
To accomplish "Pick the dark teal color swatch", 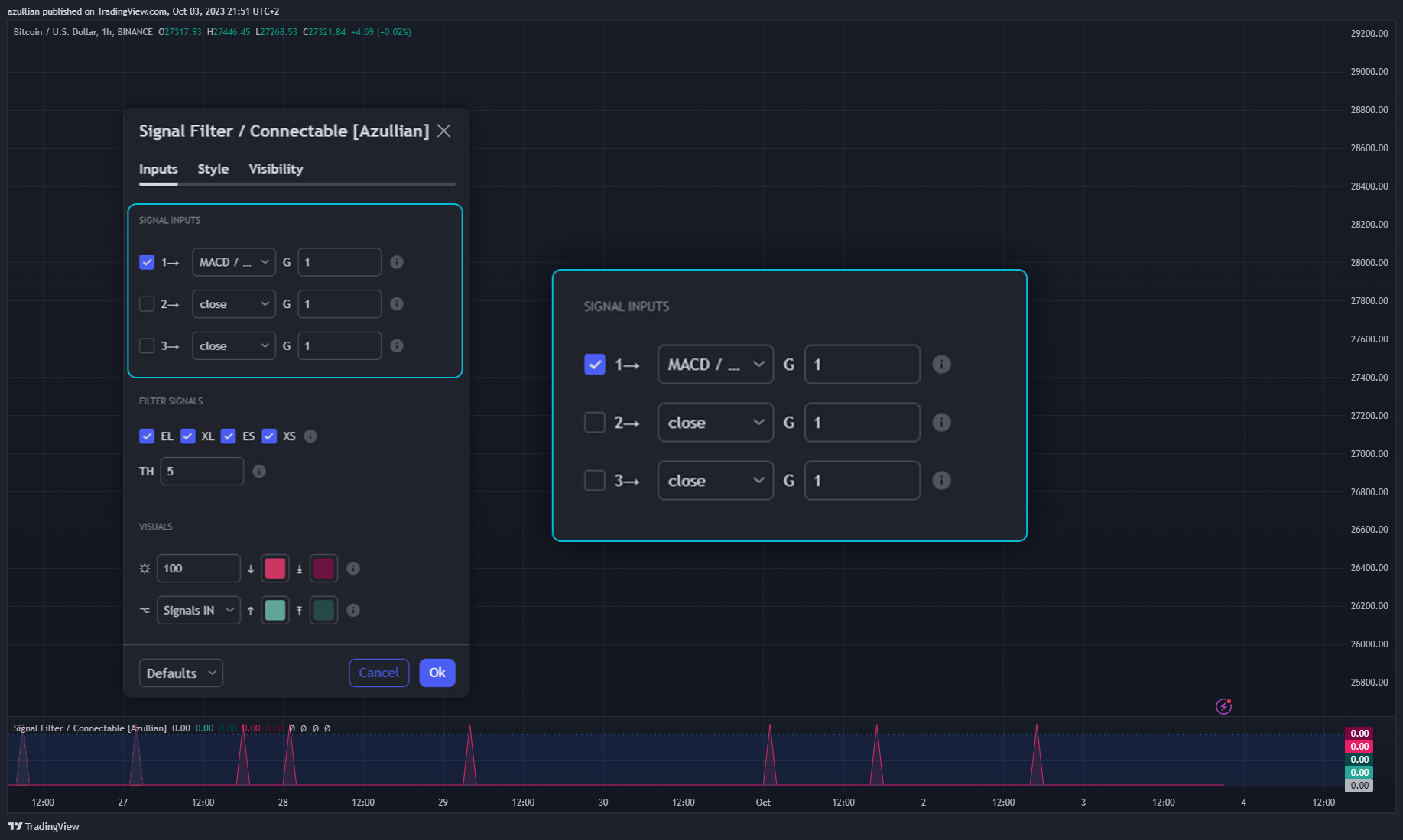I will tap(324, 611).
